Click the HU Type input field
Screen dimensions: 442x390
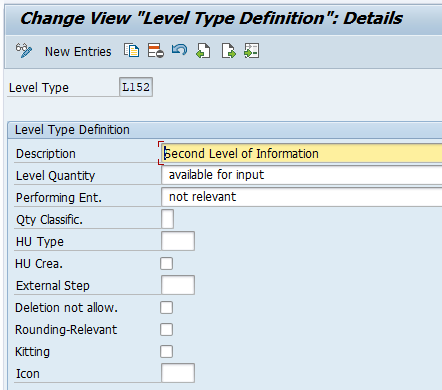(178, 241)
